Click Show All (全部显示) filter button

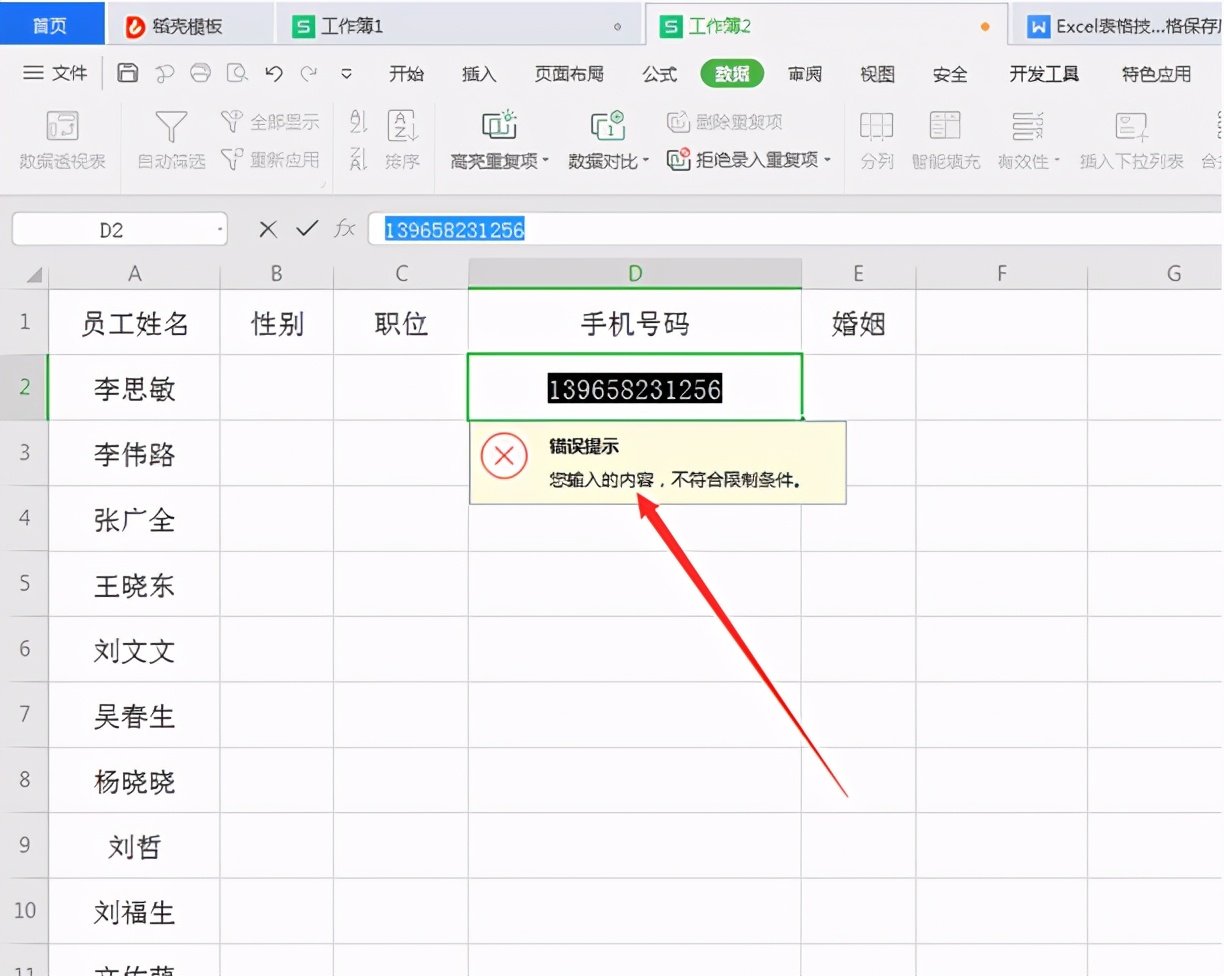270,122
